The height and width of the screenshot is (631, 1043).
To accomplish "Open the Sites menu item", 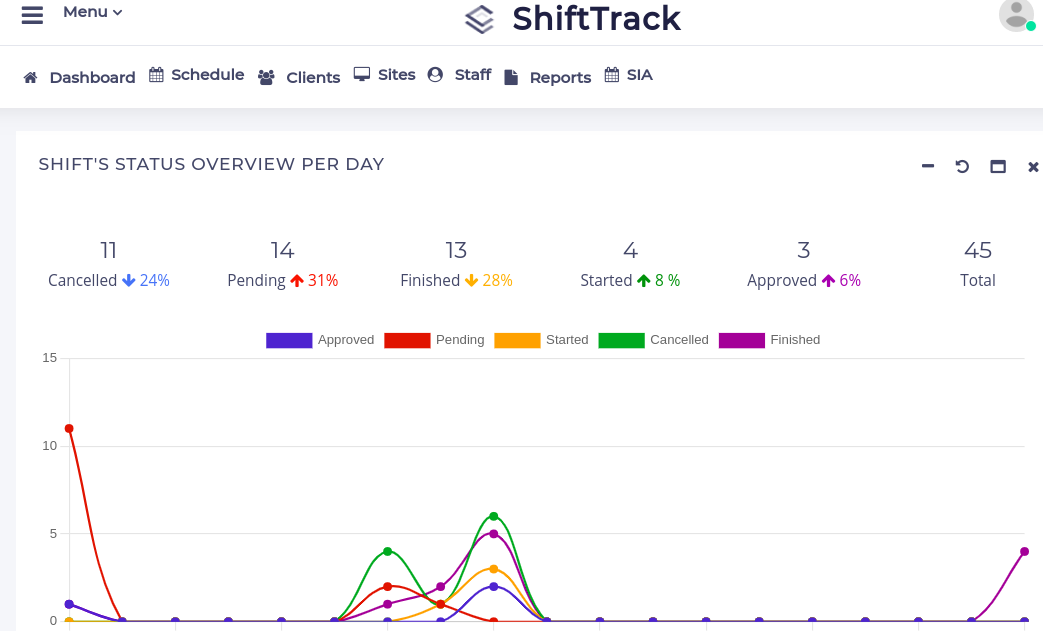I will [396, 74].
